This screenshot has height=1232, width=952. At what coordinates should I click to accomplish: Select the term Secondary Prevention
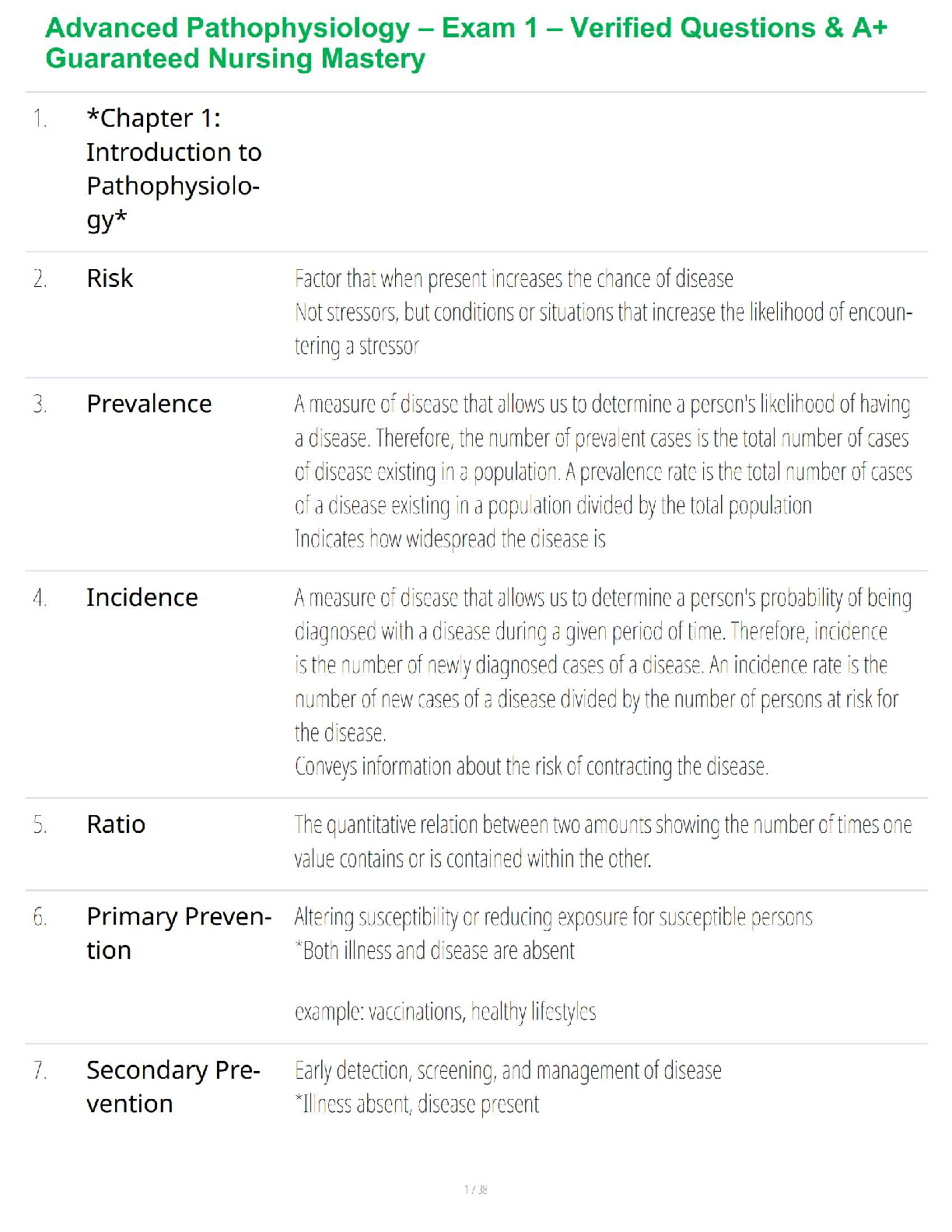(x=173, y=1087)
